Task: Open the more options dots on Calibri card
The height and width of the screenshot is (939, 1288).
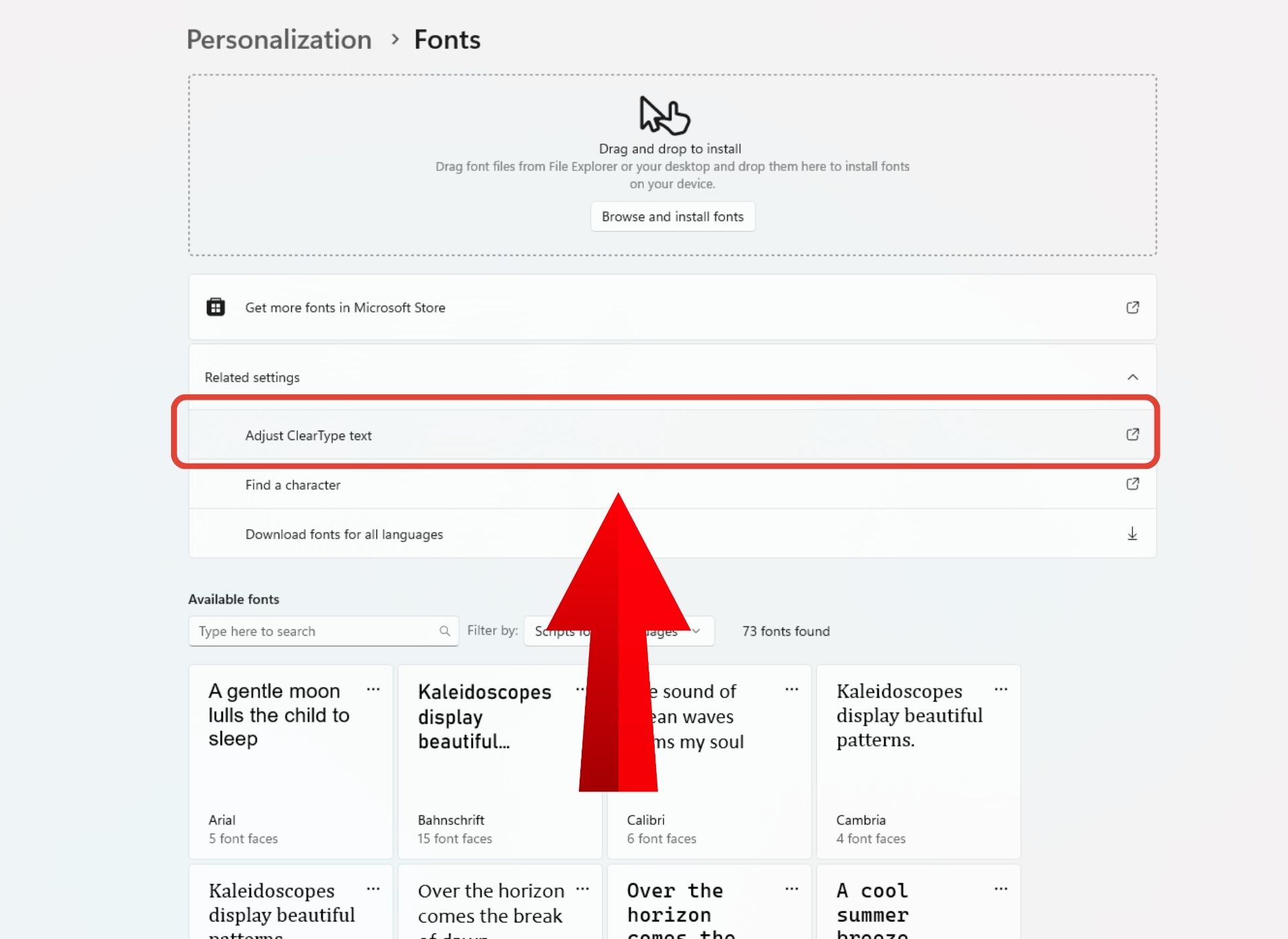Action: click(x=792, y=689)
